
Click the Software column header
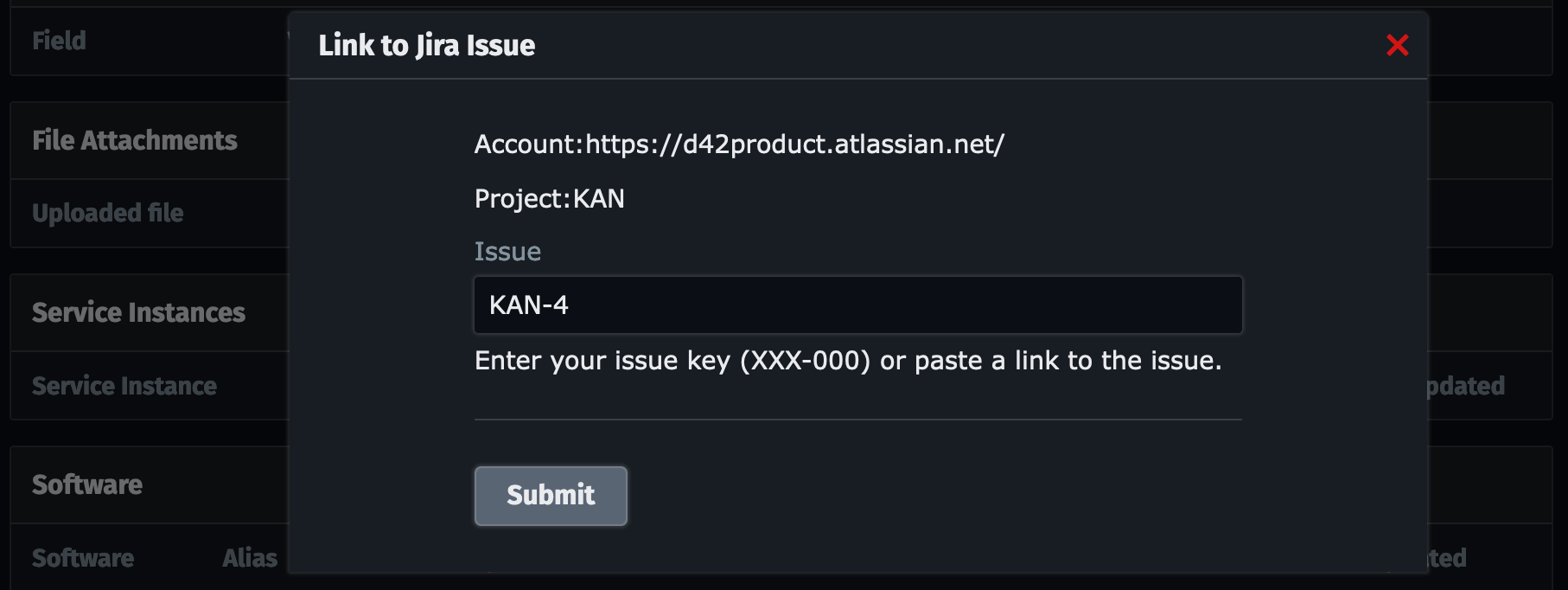(83, 558)
